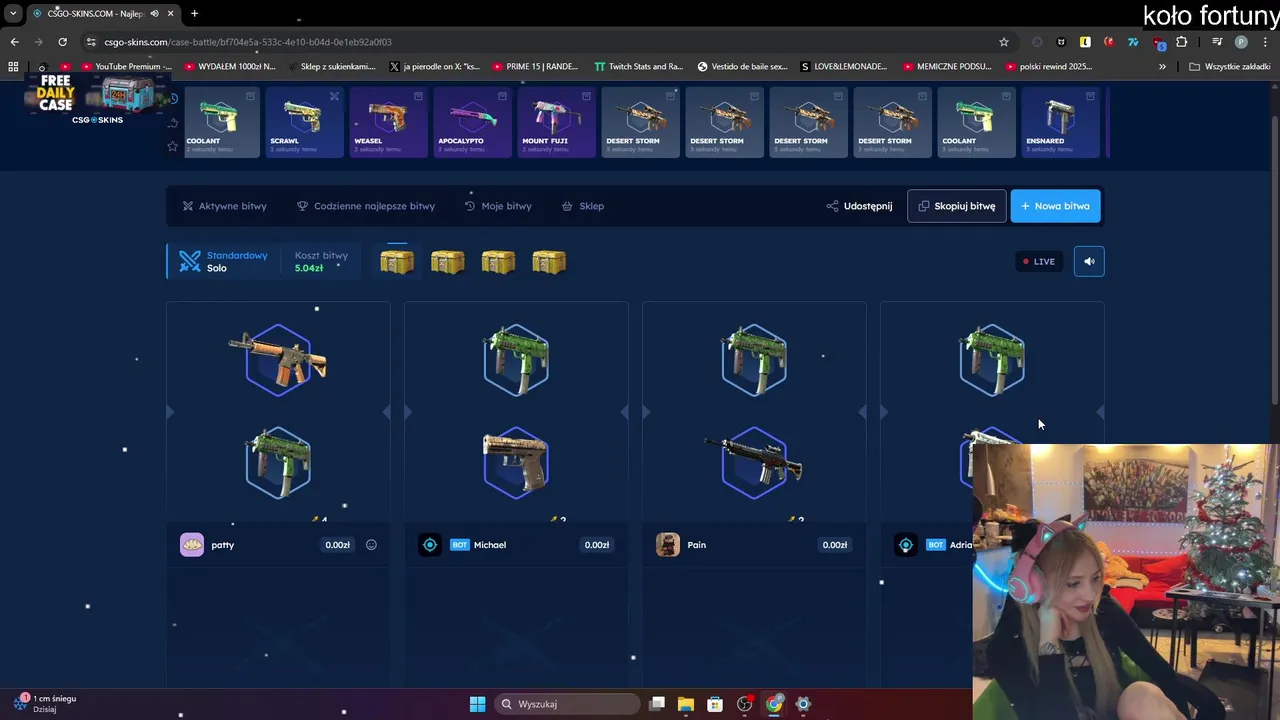Viewport: 1280px width, 720px height.
Task: Open the taskbar Settings gear
Action: click(x=803, y=704)
